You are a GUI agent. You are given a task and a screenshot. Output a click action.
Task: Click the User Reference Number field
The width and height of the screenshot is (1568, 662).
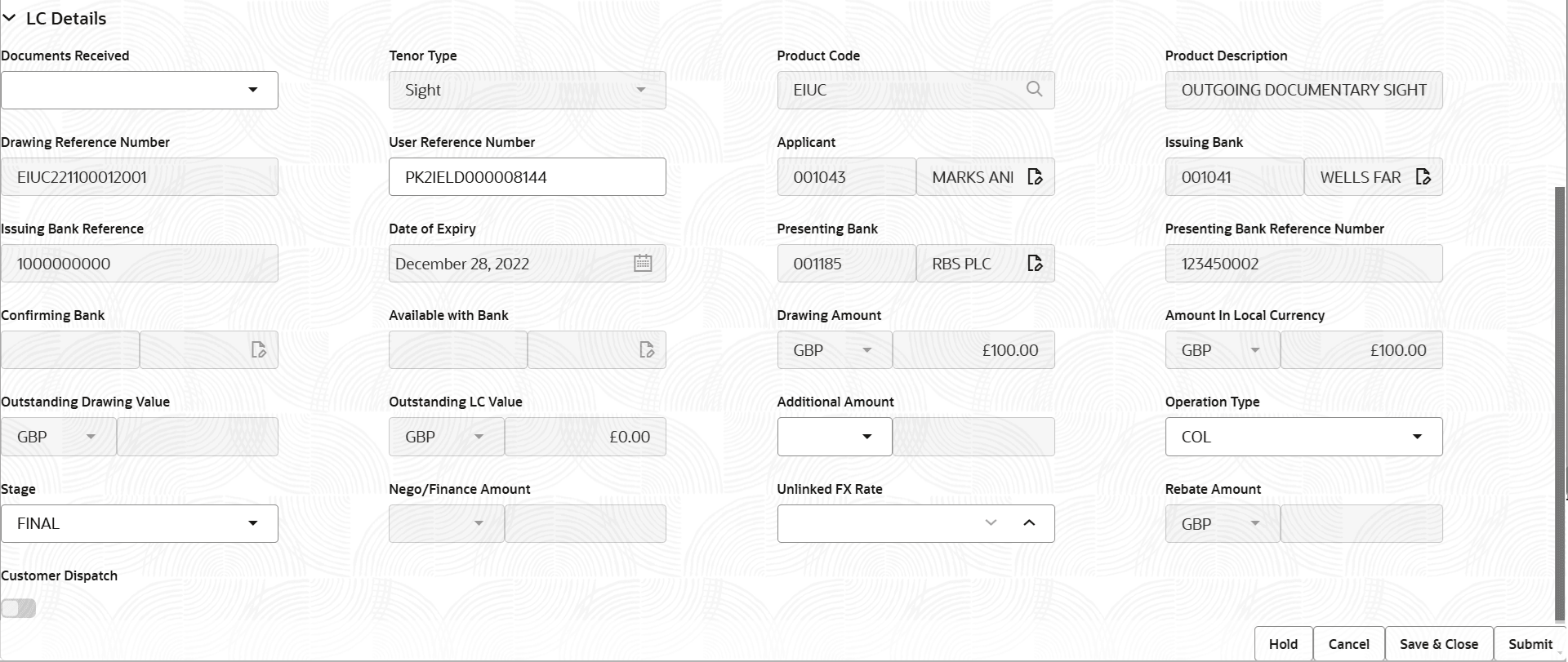527,176
